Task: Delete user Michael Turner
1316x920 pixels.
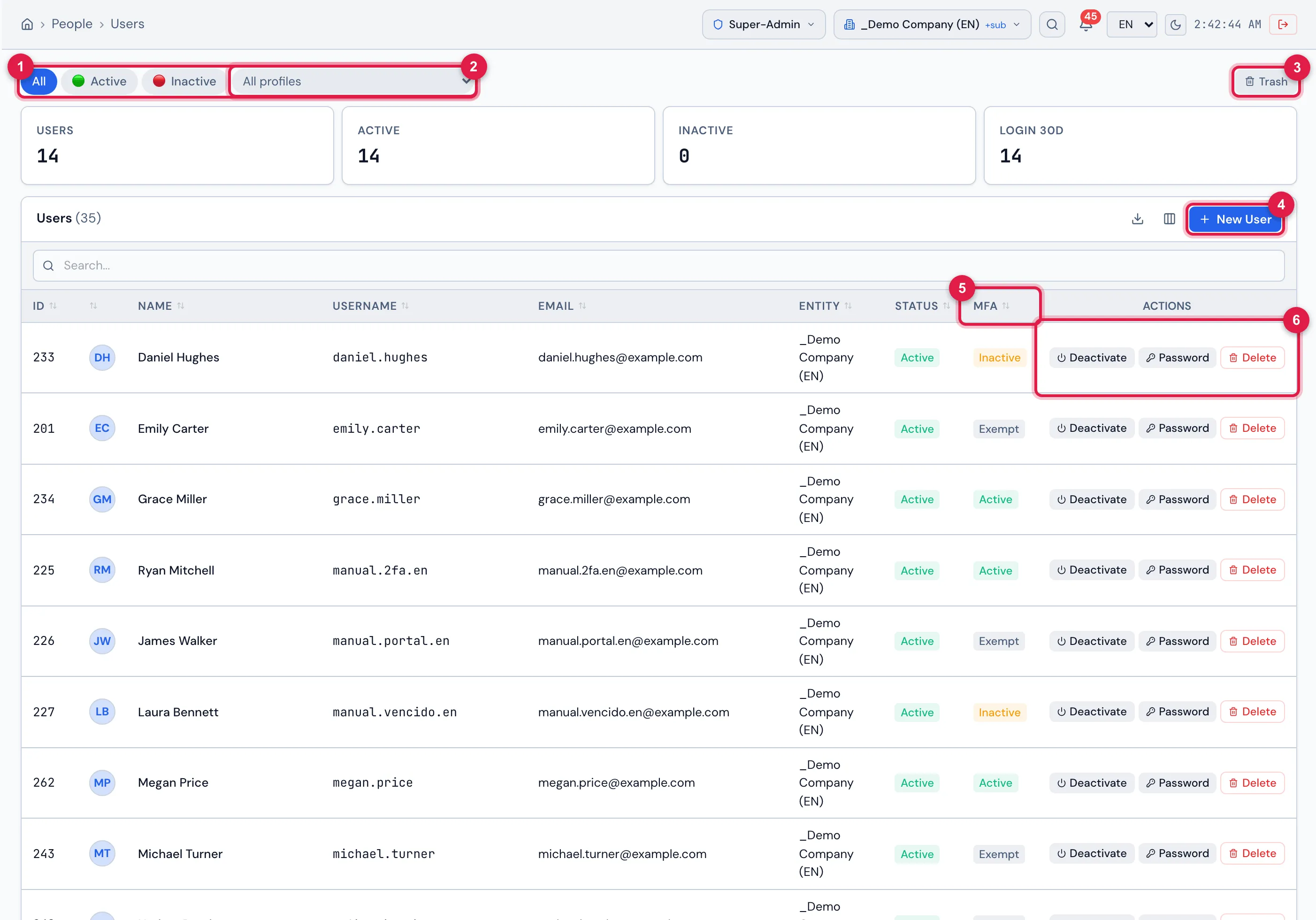Action: [x=1252, y=853]
